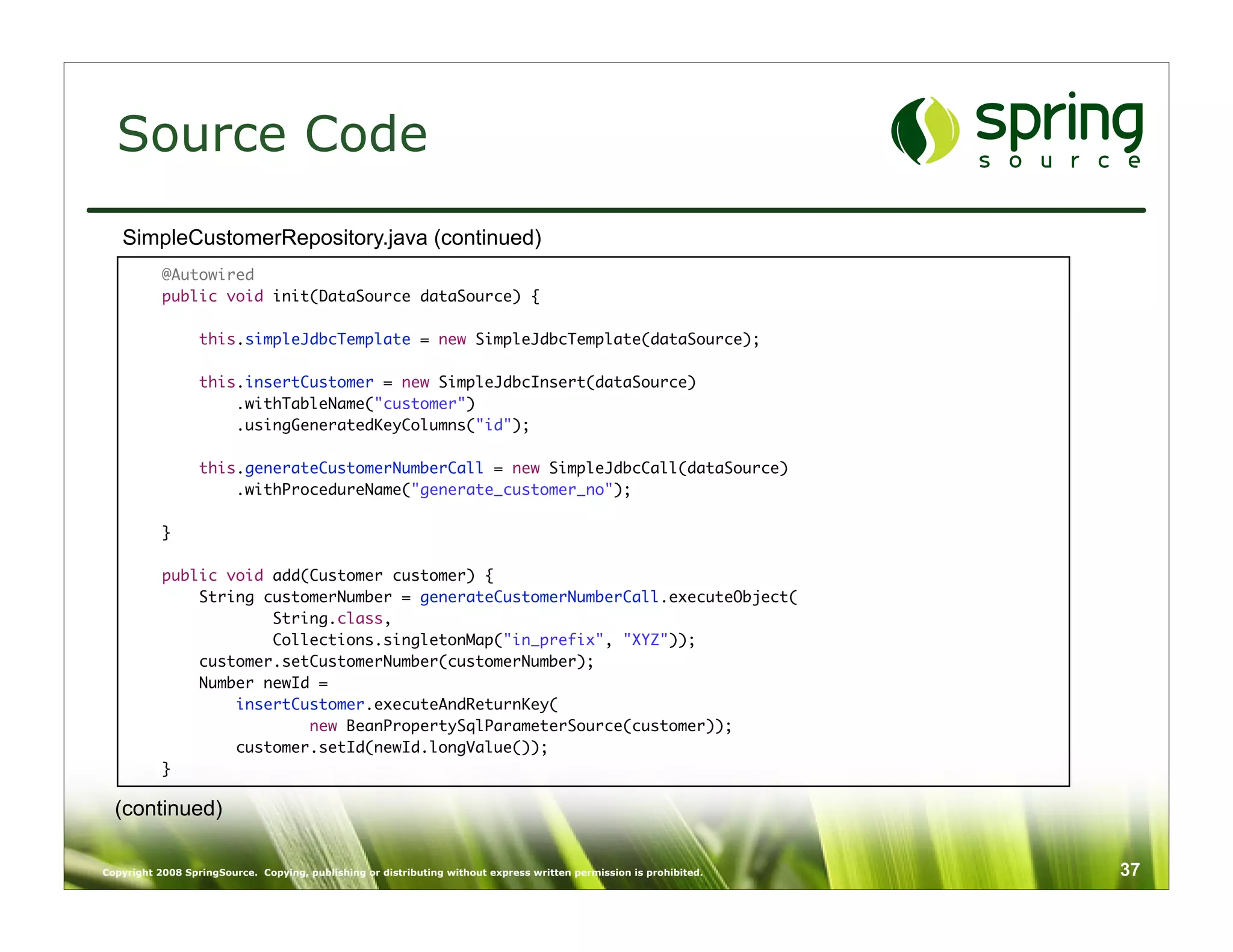Click the slide number 37
Viewport: 1233px width, 952px height.
(1129, 870)
